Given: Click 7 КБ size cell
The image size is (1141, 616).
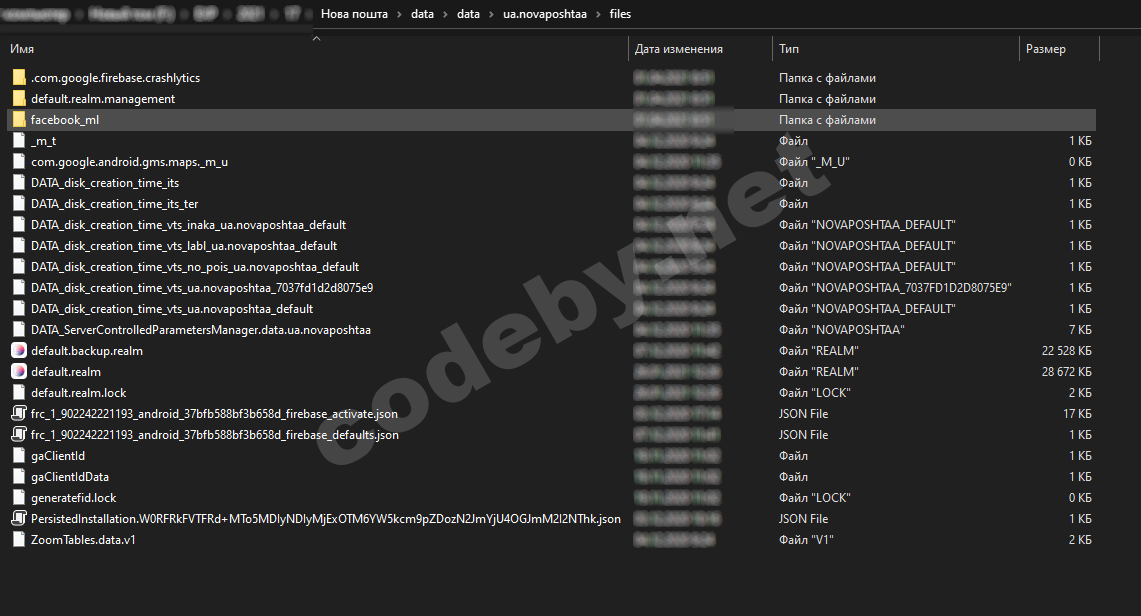Looking at the screenshot, I should (1080, 330).
